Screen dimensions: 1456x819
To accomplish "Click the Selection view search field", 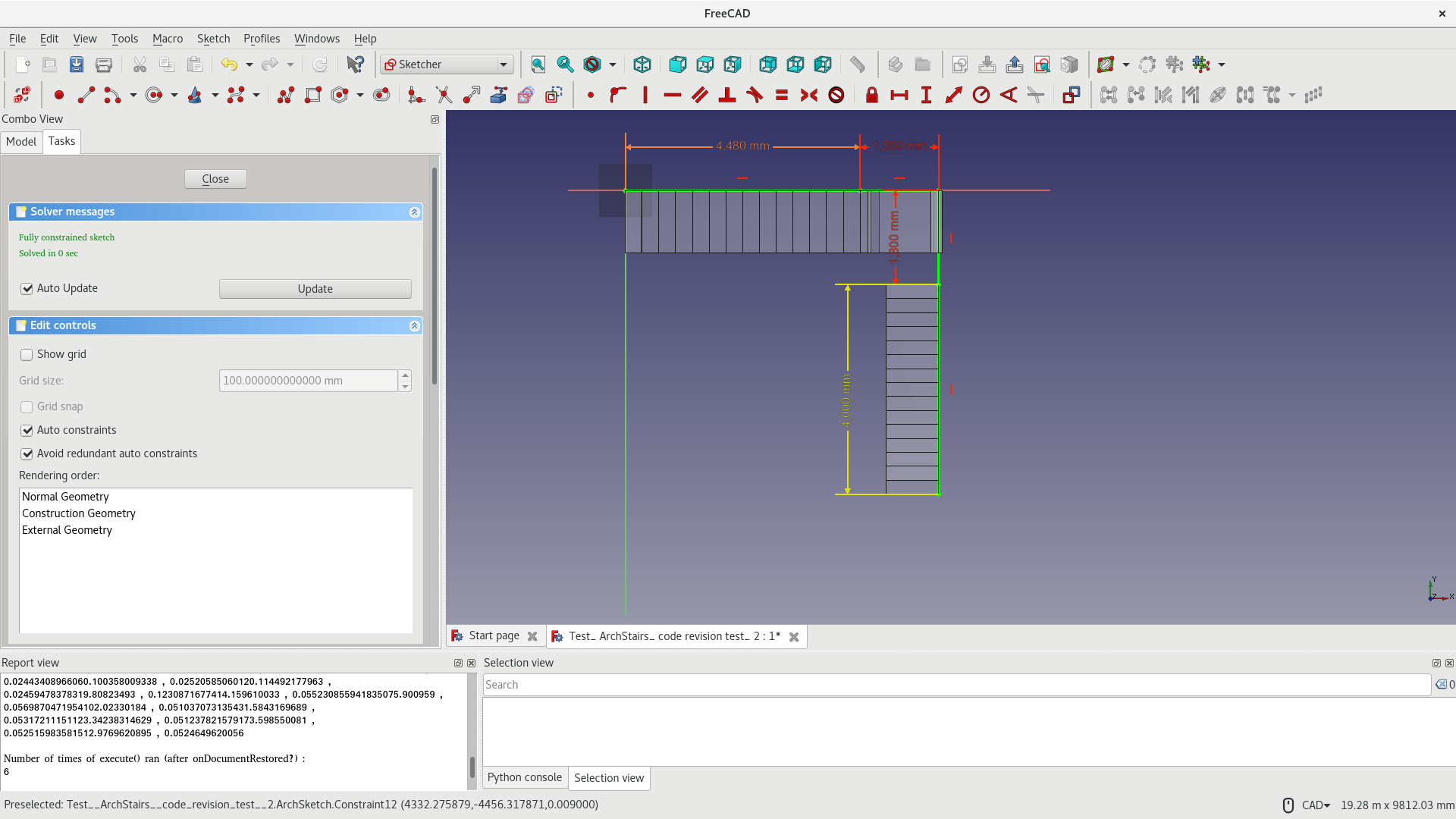I will 955,685.
